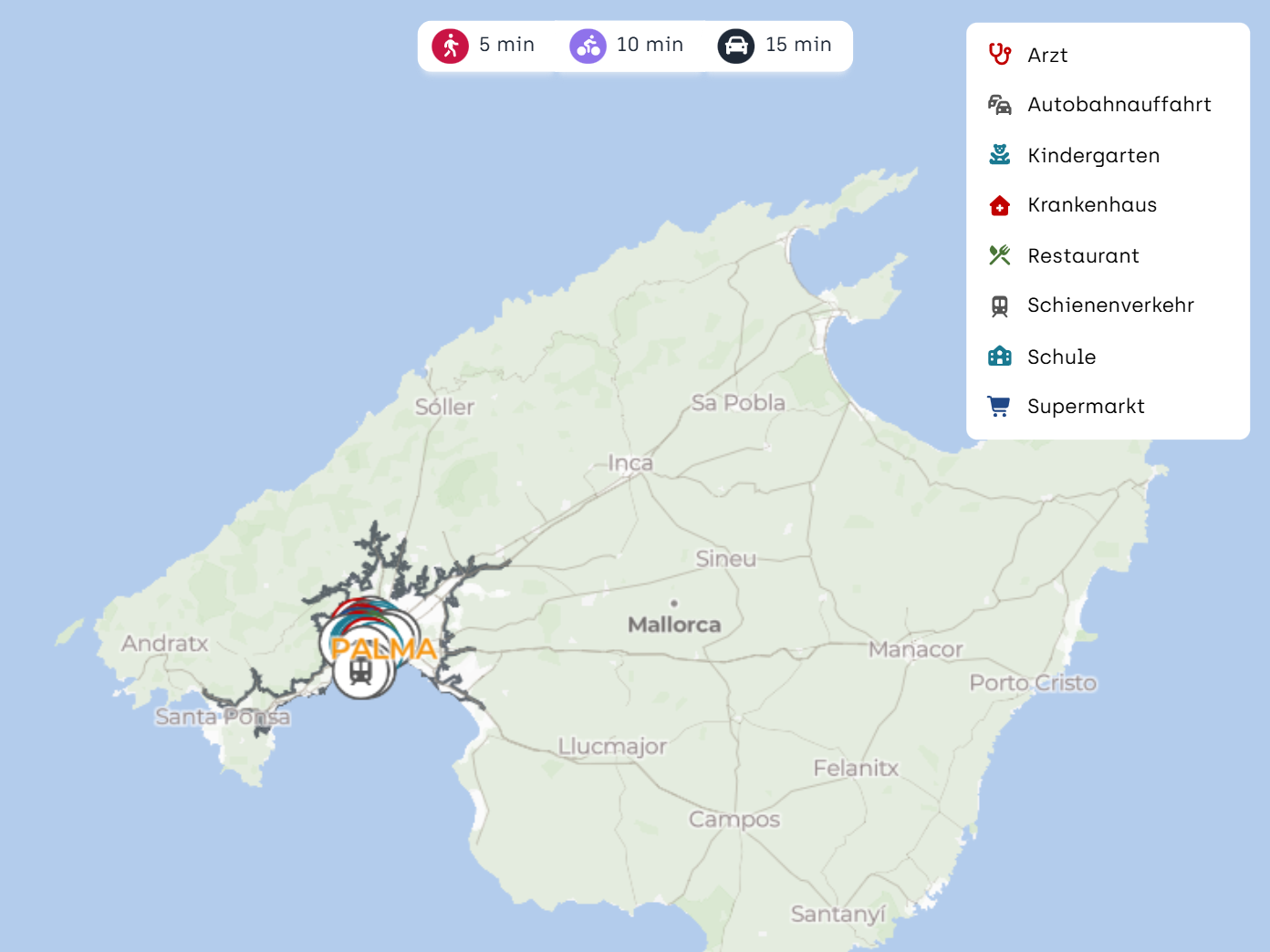Click the Supermarkt shopping cart icon

(1000, 407)
